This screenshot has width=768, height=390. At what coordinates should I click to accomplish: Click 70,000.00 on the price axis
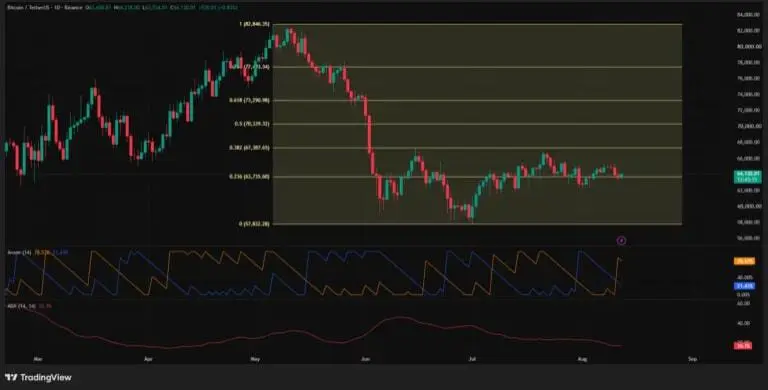pos(749,126)
